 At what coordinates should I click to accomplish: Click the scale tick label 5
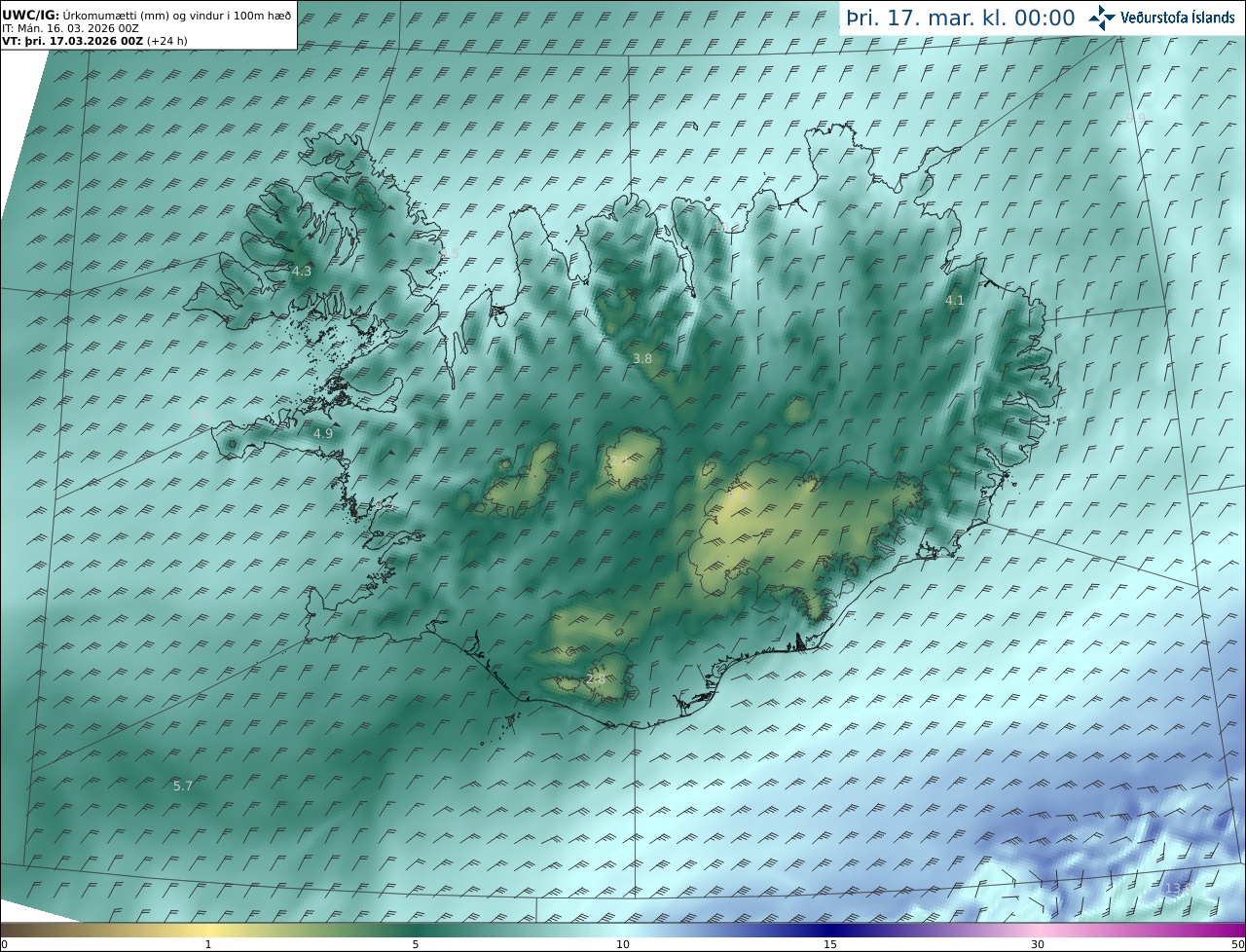[416, 945]
